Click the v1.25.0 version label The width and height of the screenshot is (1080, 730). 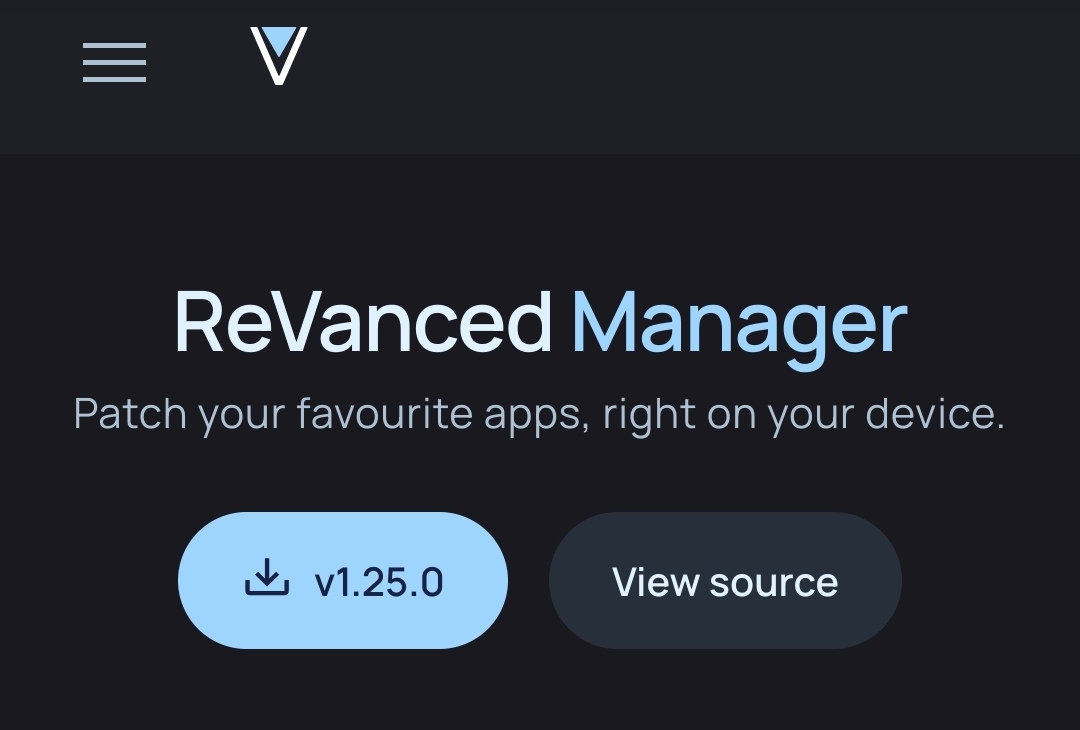[379, 583]
